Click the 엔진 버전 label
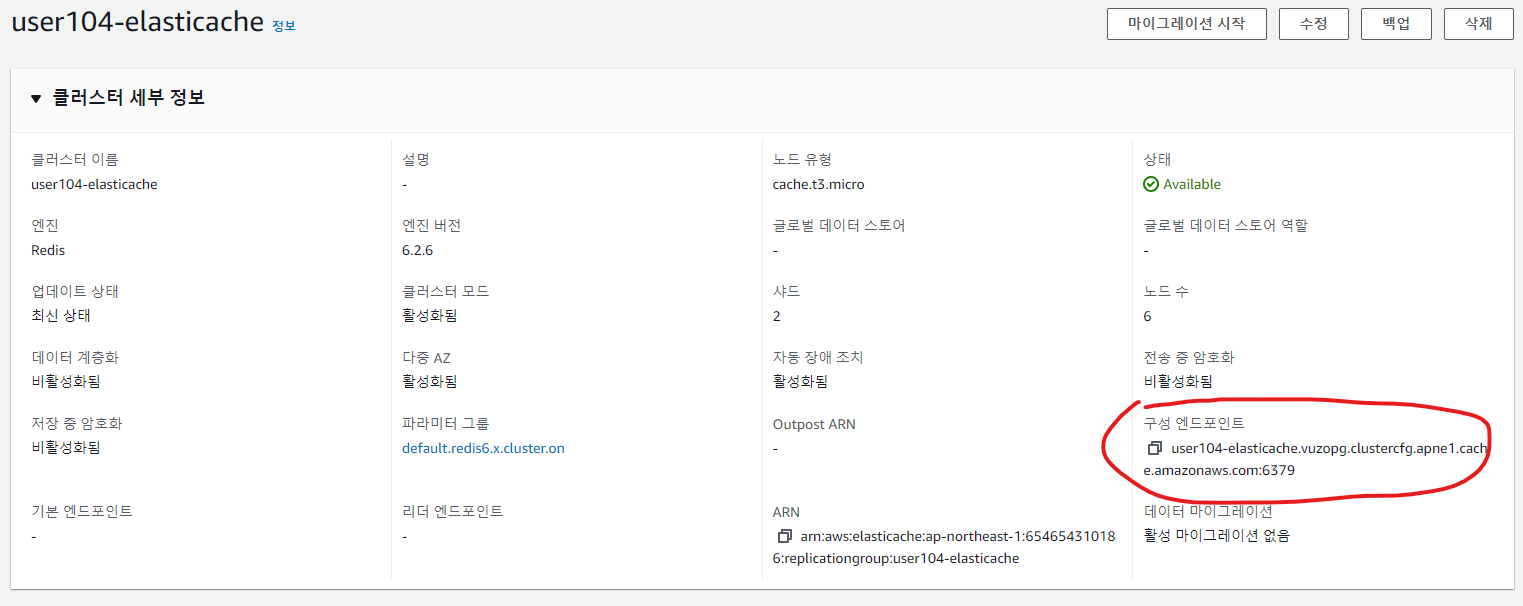This screenshot has width=1523, height=606. pos(431,226)
